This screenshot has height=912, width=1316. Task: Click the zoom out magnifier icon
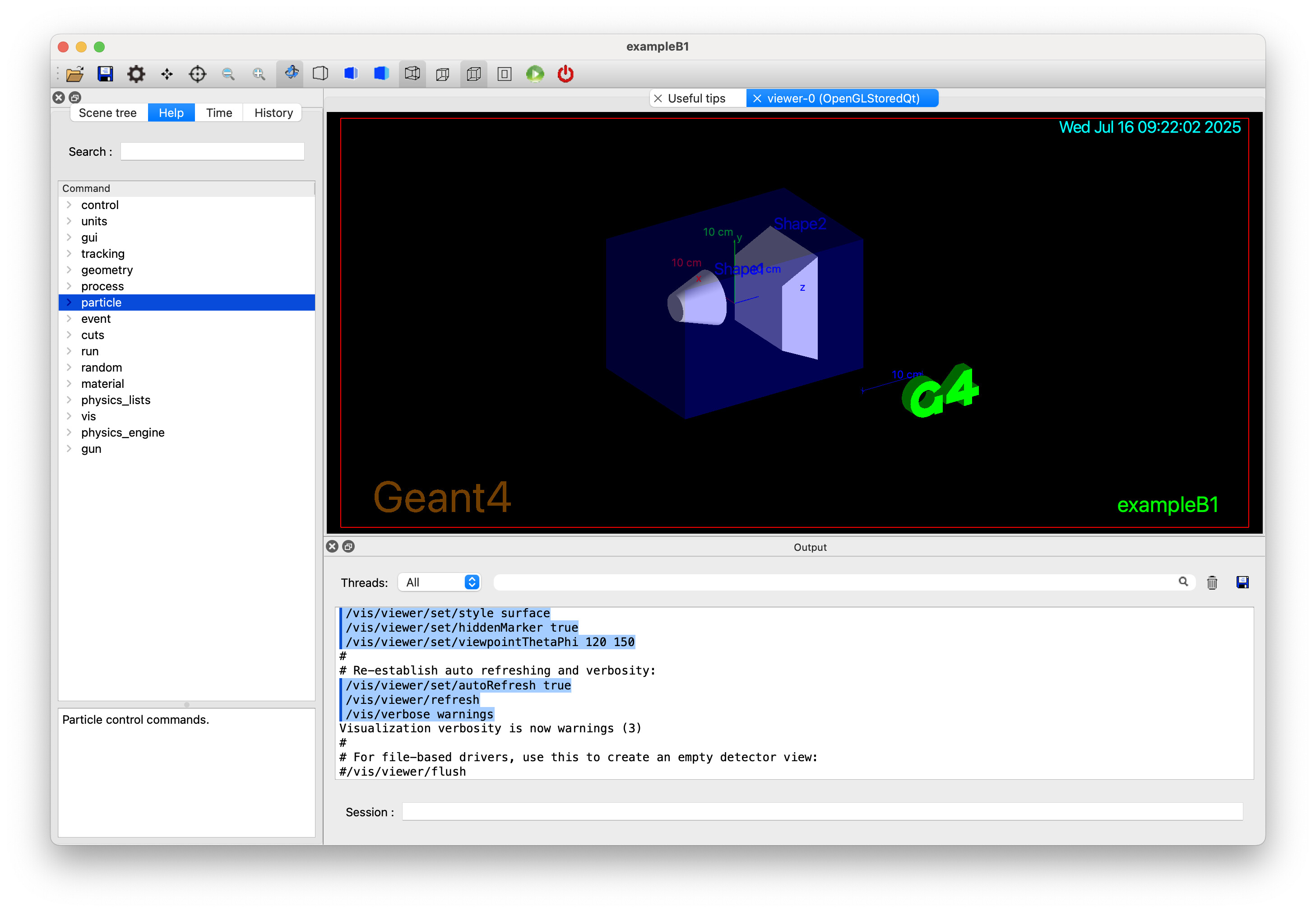coord(228,74)
